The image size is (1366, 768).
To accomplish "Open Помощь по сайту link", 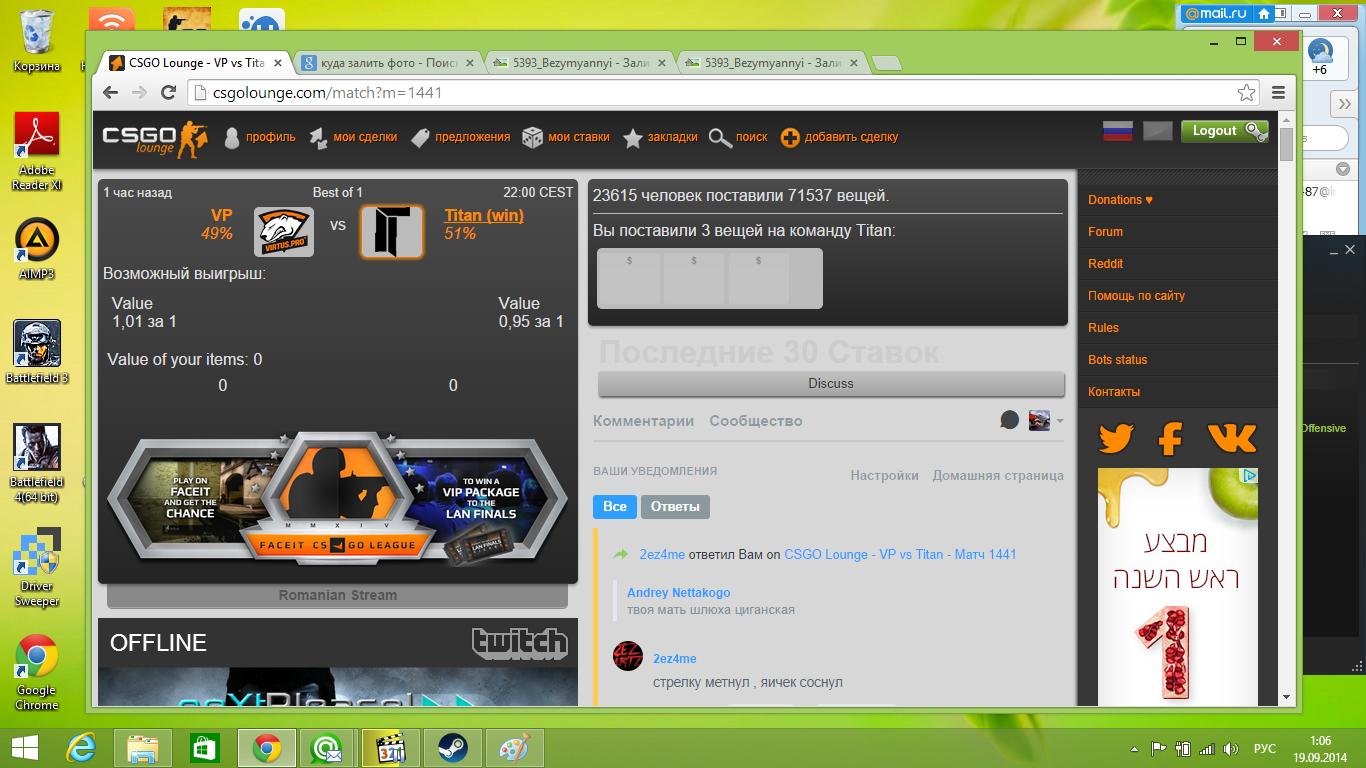I will (x=1136, y=296).
